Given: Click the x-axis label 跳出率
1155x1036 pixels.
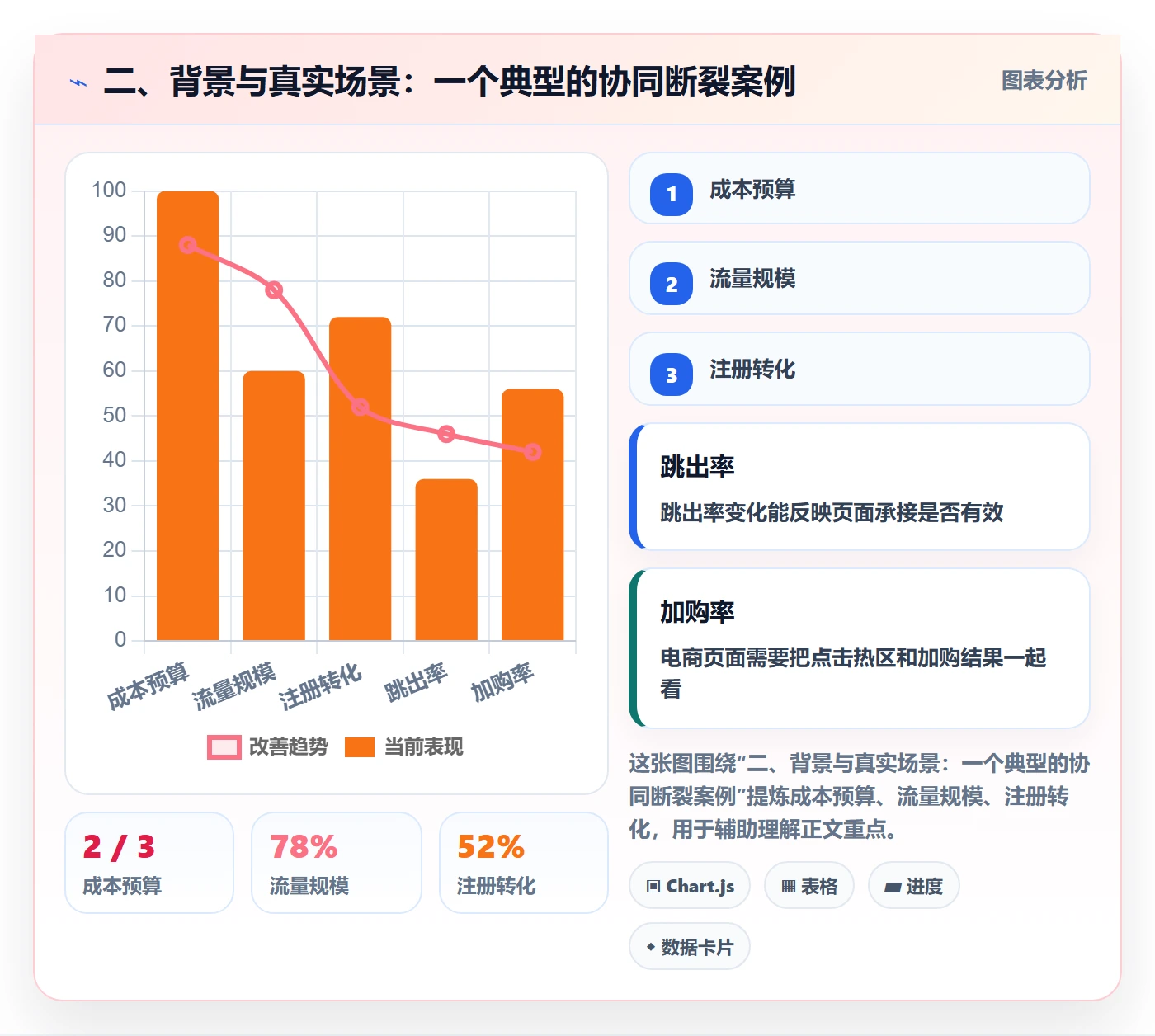Looking at the screenshot, I should (417, 683).
